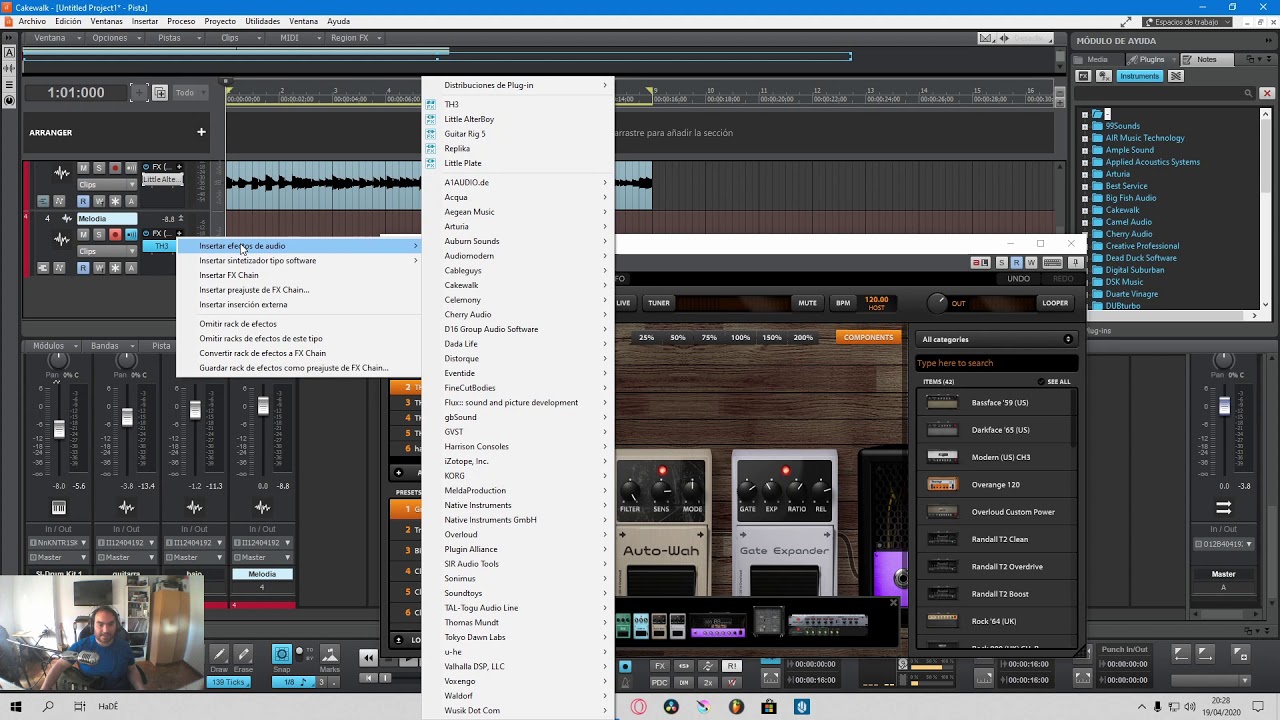Click the COMPONENTS button in TH3

click(x=868, y=338)
